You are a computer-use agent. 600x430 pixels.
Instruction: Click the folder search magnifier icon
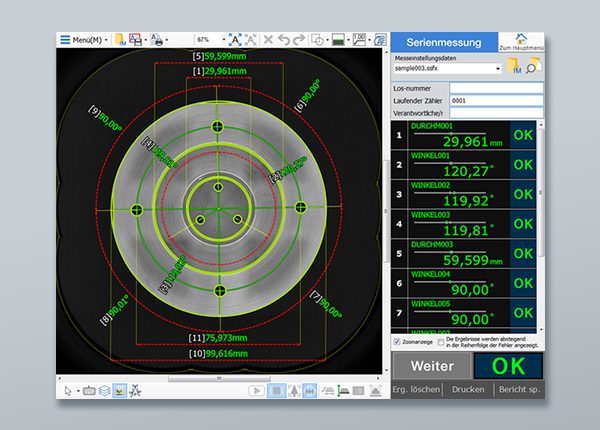(x=534, y=67)
